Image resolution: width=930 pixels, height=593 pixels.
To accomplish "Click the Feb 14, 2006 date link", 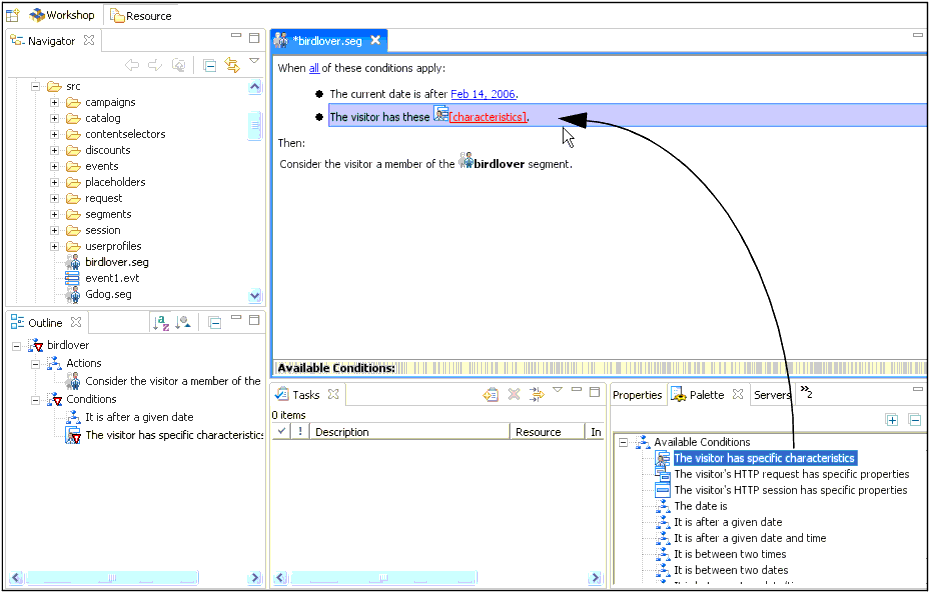I will (483, 94).
